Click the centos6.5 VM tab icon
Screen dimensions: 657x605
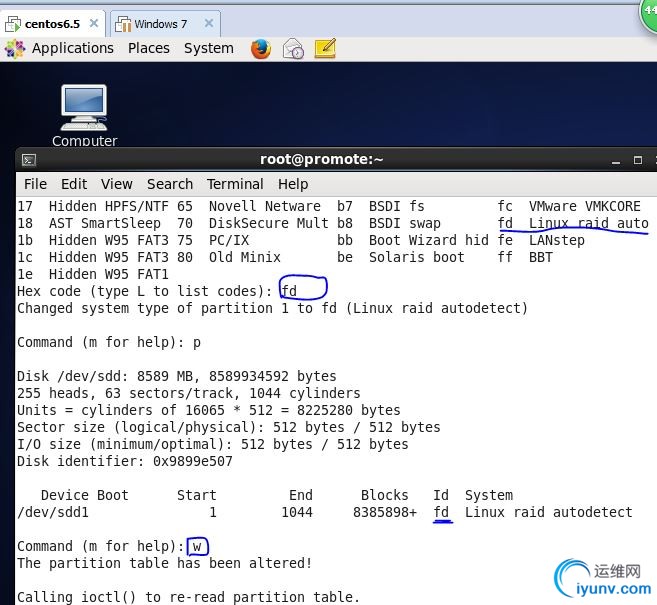(x=13, y=24)
